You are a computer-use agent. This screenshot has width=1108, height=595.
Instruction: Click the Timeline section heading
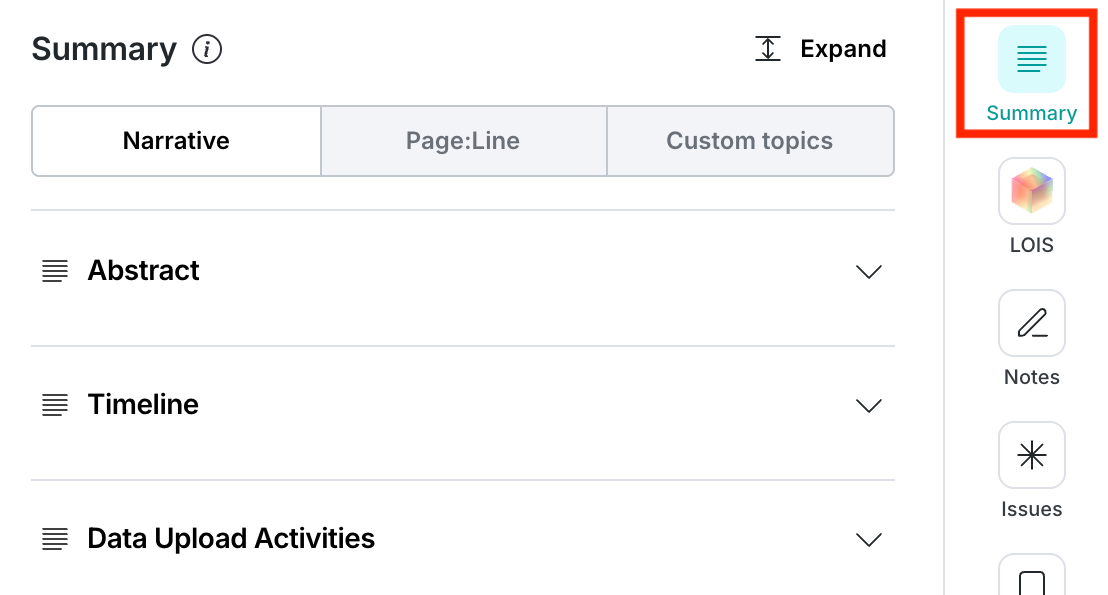click(x=143, y=405)
